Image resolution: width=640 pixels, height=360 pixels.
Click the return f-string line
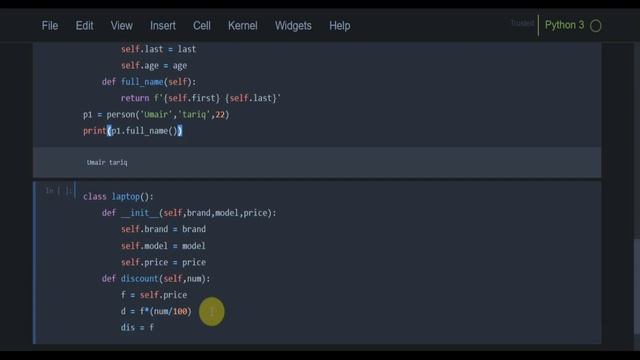[x=200, y=98]
